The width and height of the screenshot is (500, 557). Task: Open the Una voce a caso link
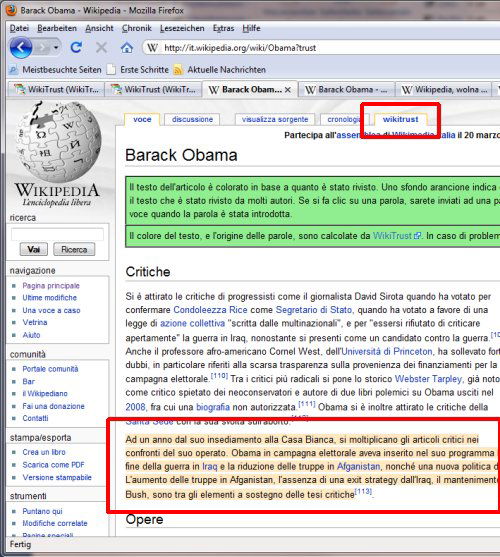point(51,310)
